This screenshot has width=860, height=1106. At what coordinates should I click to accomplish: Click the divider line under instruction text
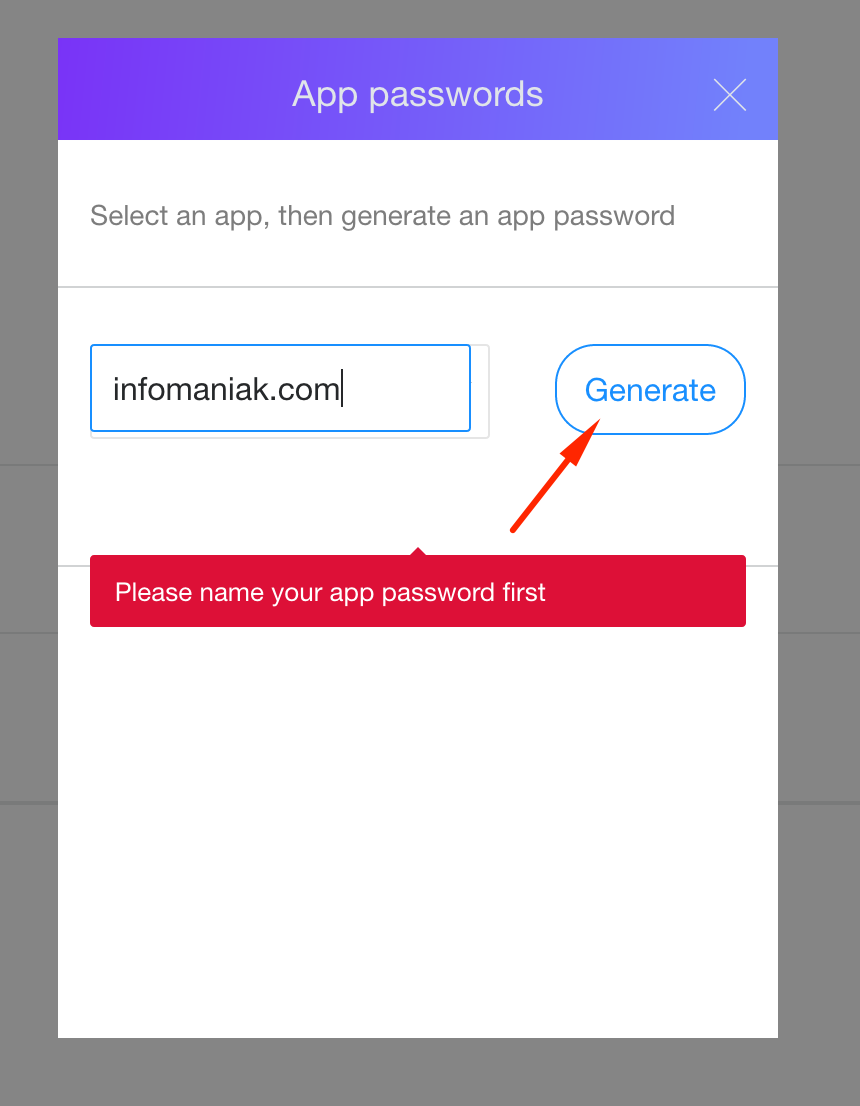coord(418,287)
